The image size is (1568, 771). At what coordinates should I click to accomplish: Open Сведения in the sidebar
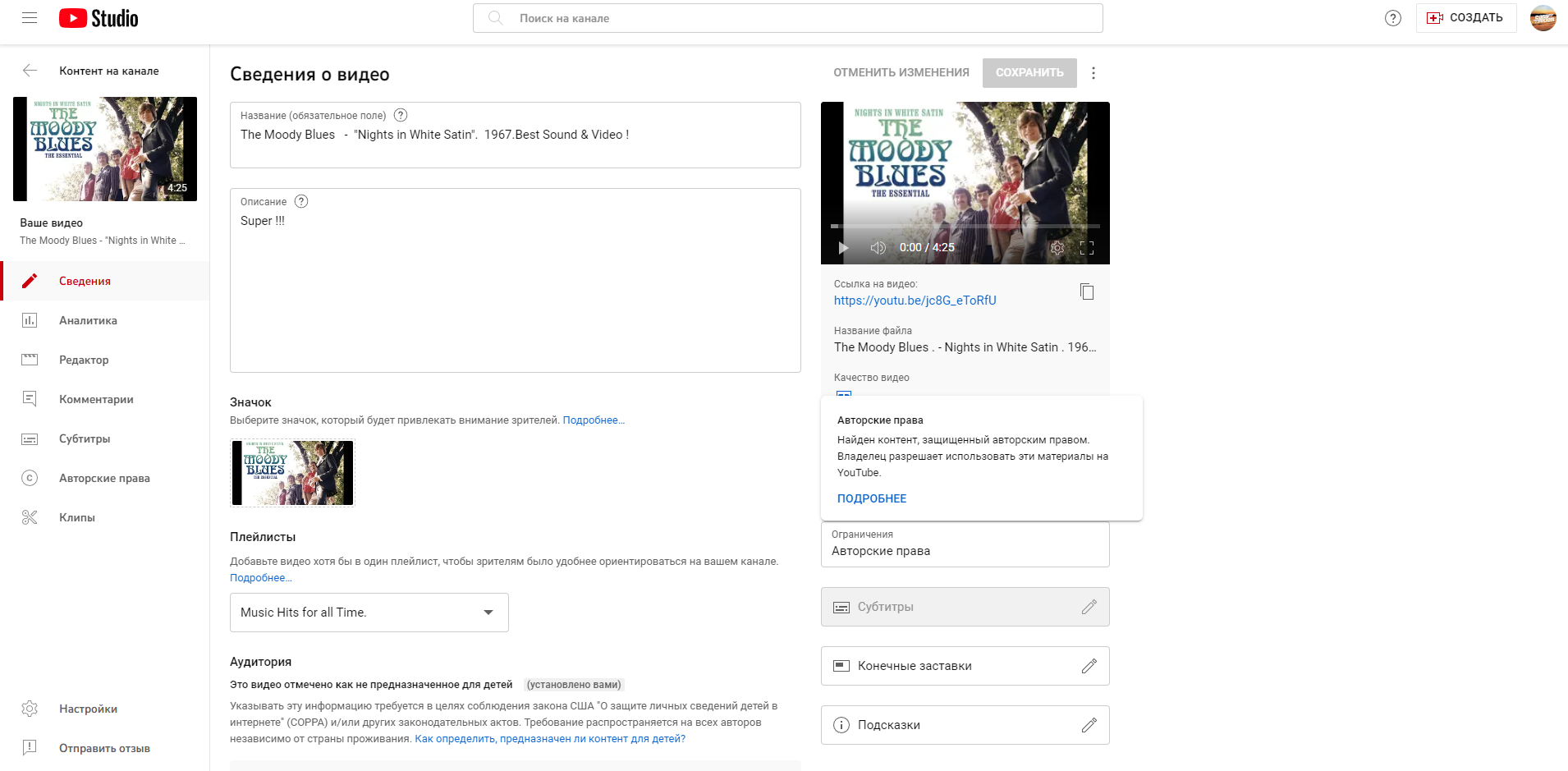[x=105, y=281]
